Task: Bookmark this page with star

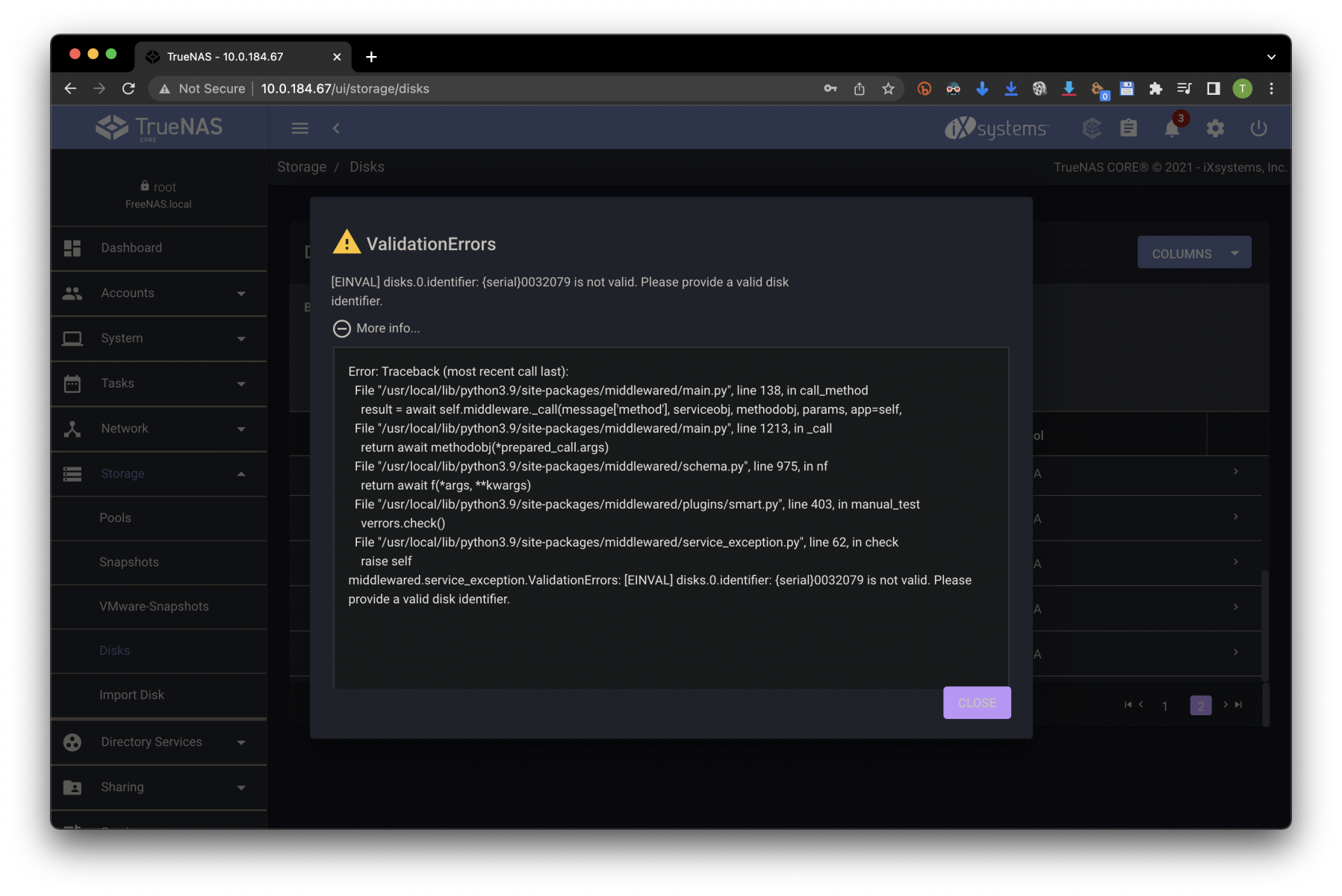Action: click(888, 89)
